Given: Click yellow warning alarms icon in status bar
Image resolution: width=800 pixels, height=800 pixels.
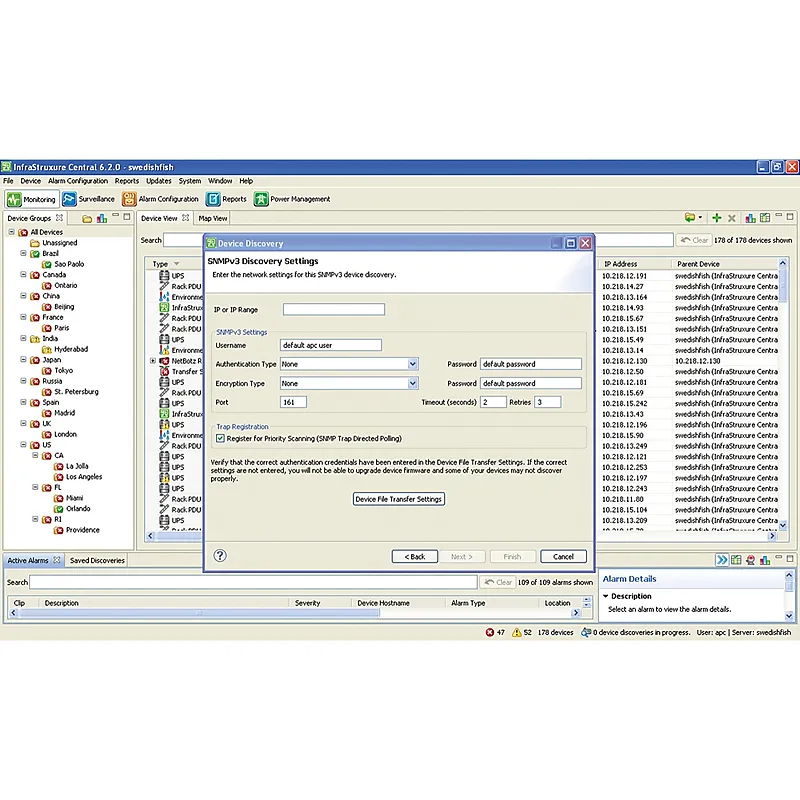Looking at the screenshot, I should pyautogui.click(x=517, y=633).
